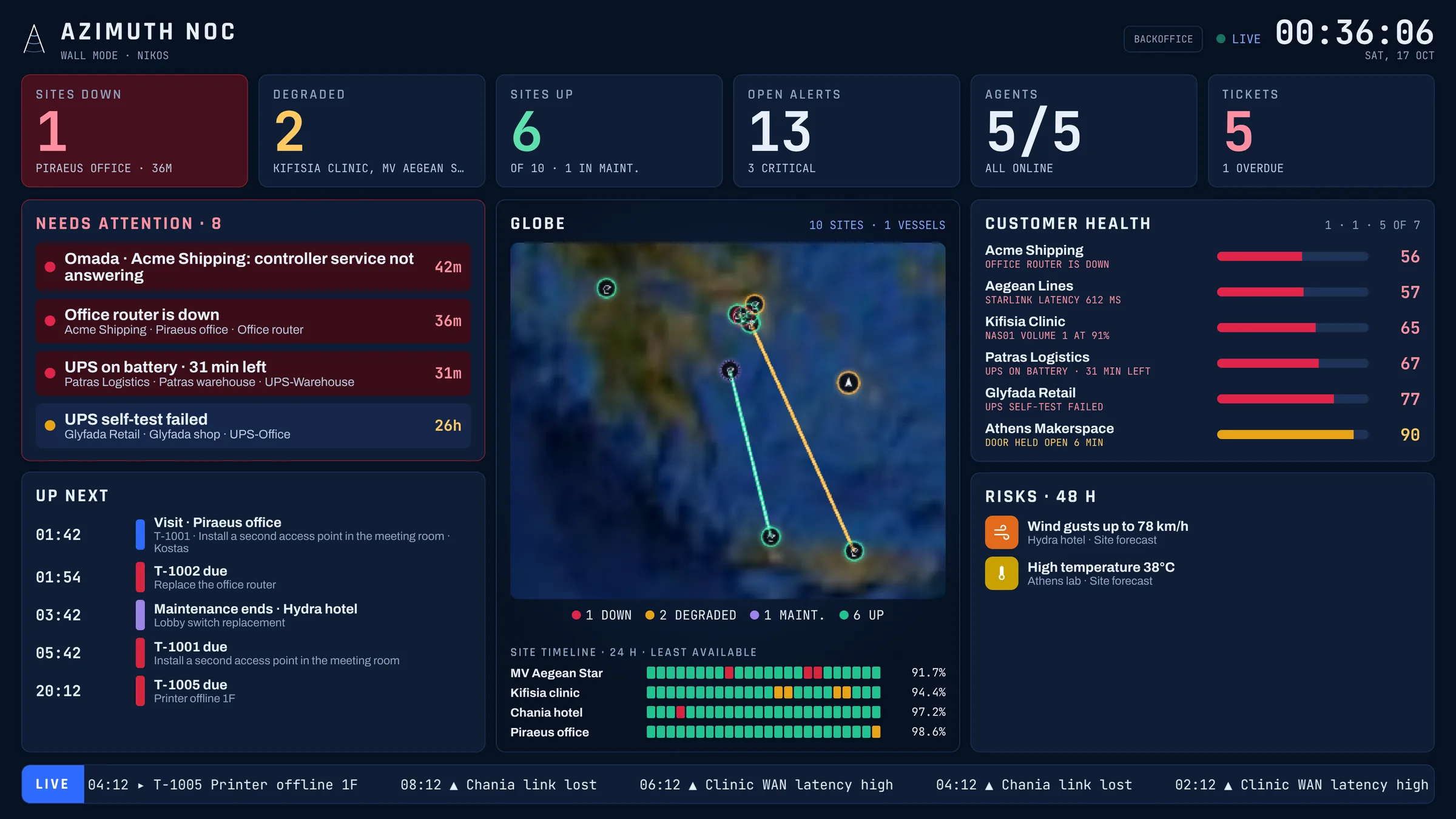1456x819 pixels.
Task: Open Patras Logistics customer health row
Action: click(1202, 363)
